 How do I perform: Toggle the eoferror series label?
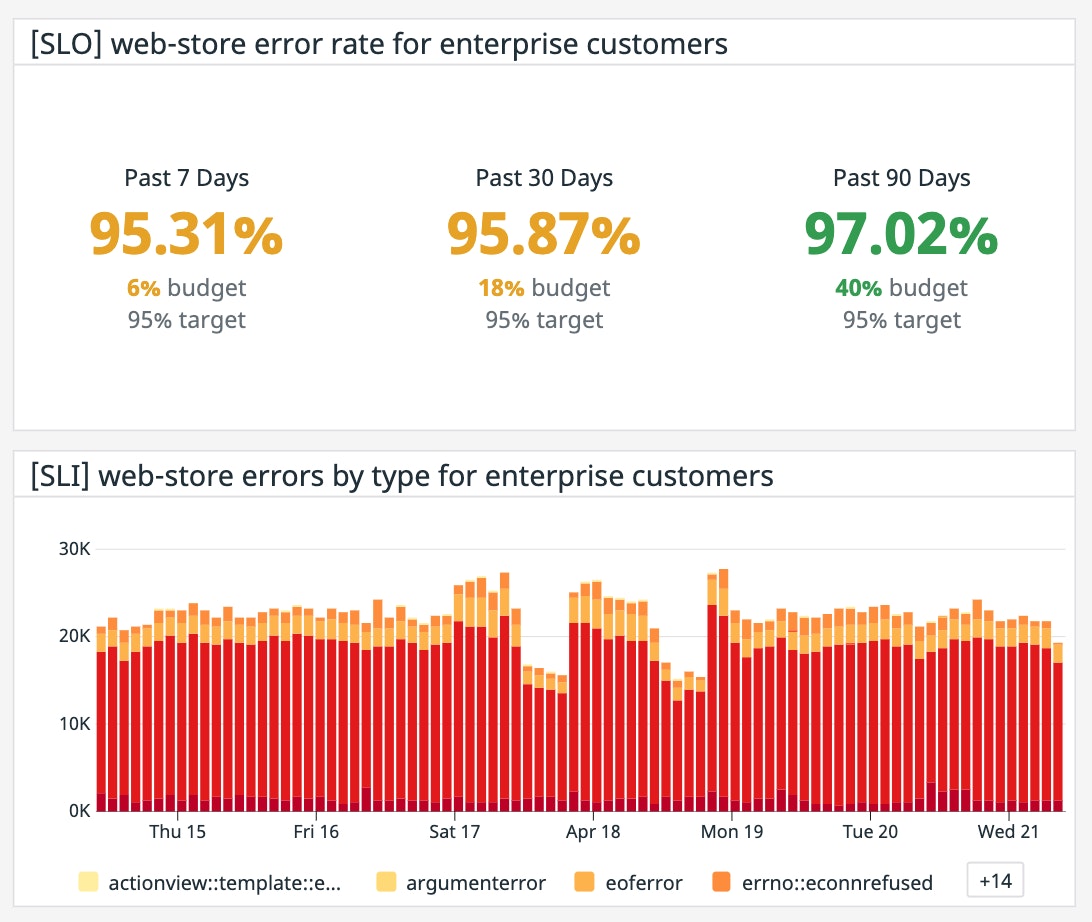click(x=644, y=882)
